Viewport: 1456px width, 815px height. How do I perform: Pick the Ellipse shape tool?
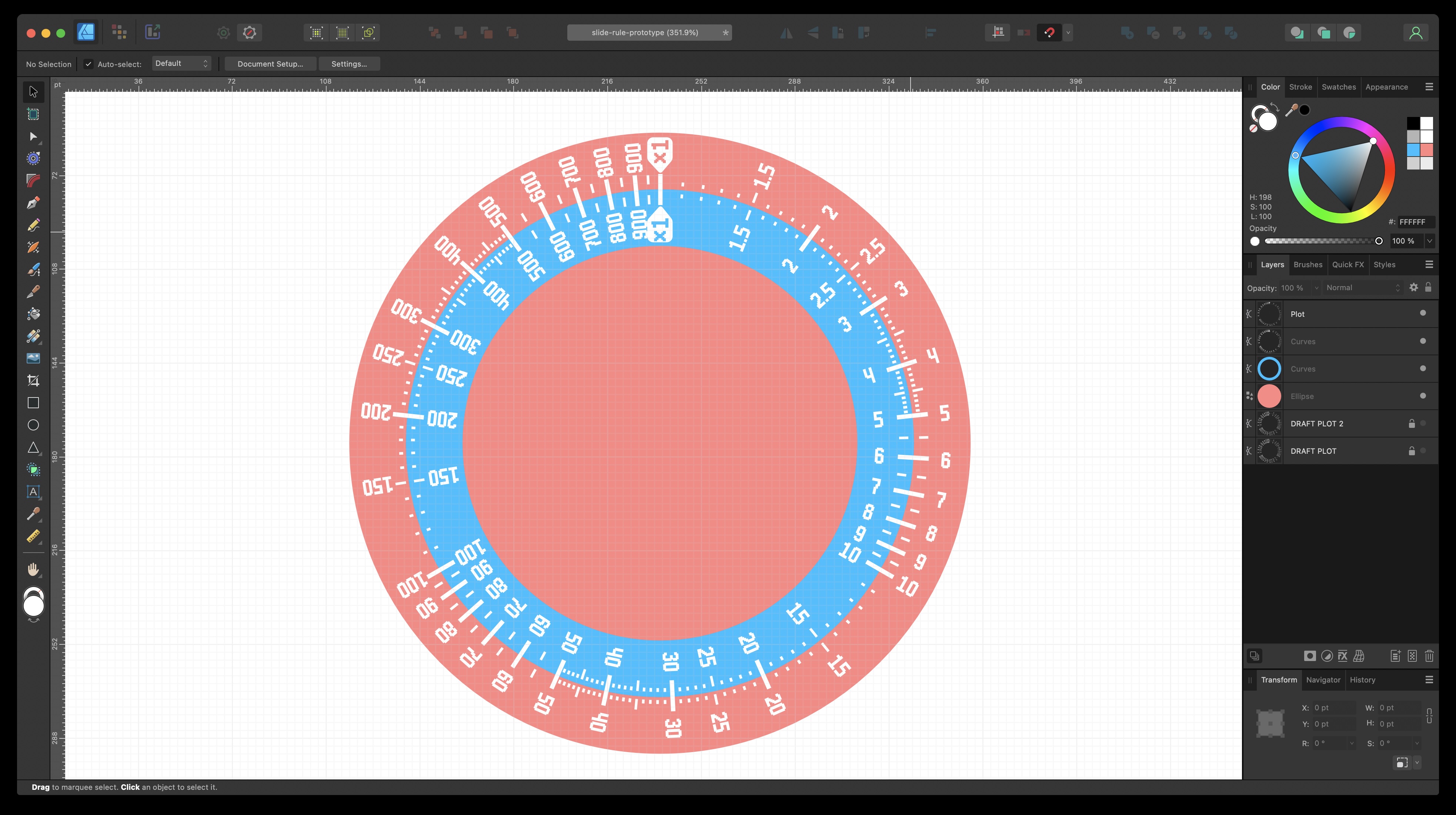tap(33, 425)
